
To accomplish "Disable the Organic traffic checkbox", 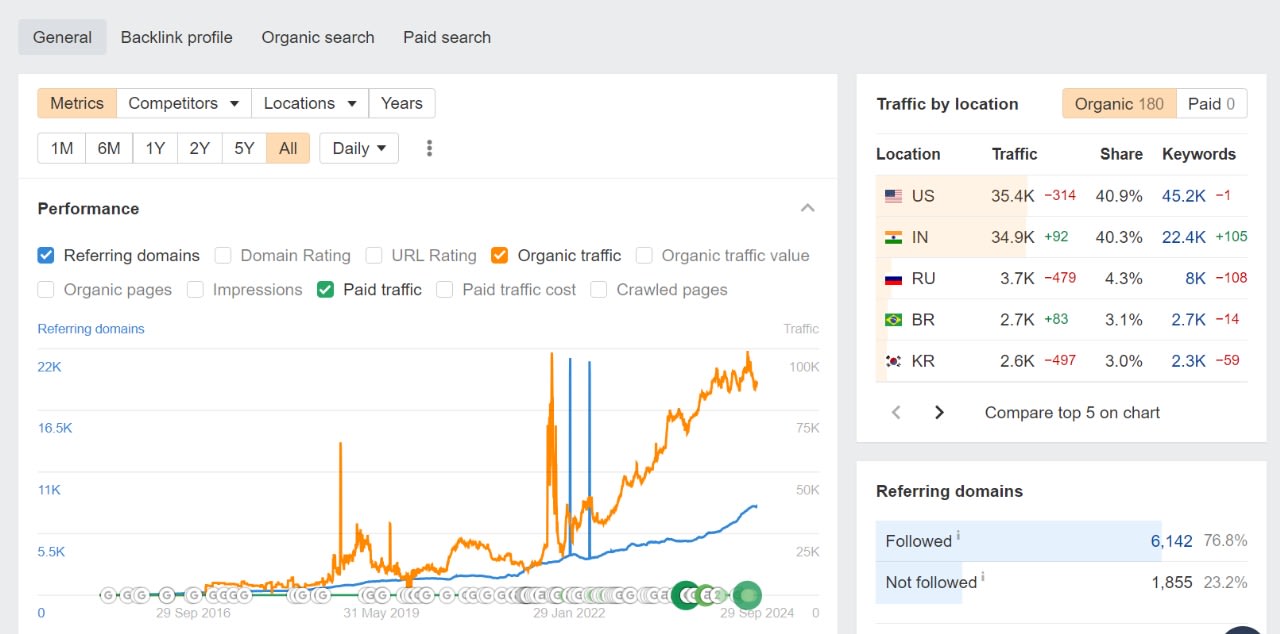I will pos(499,255).
